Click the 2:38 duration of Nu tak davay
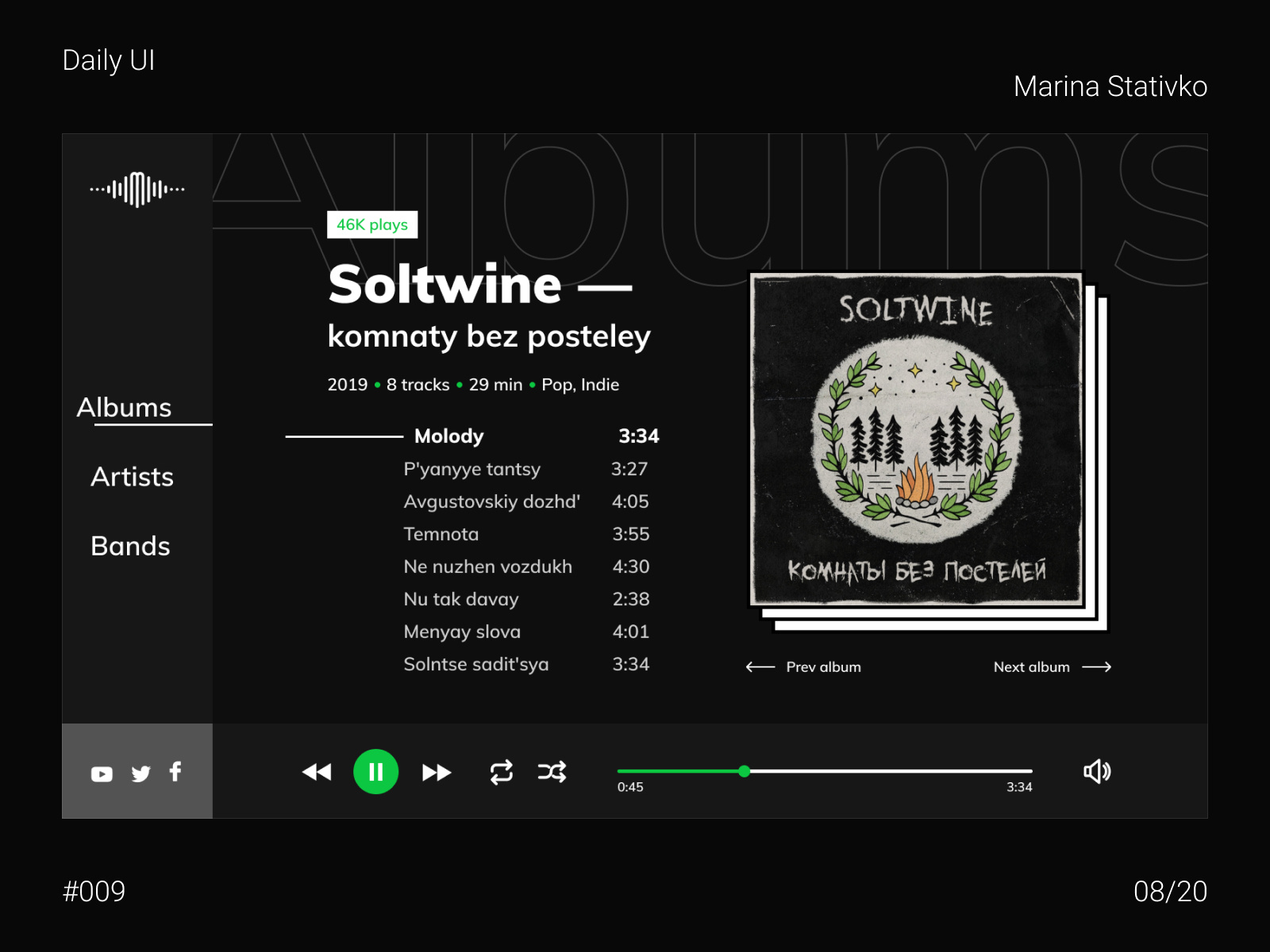The height and width of the screenshot is (952, 1270). pos(631,599)
